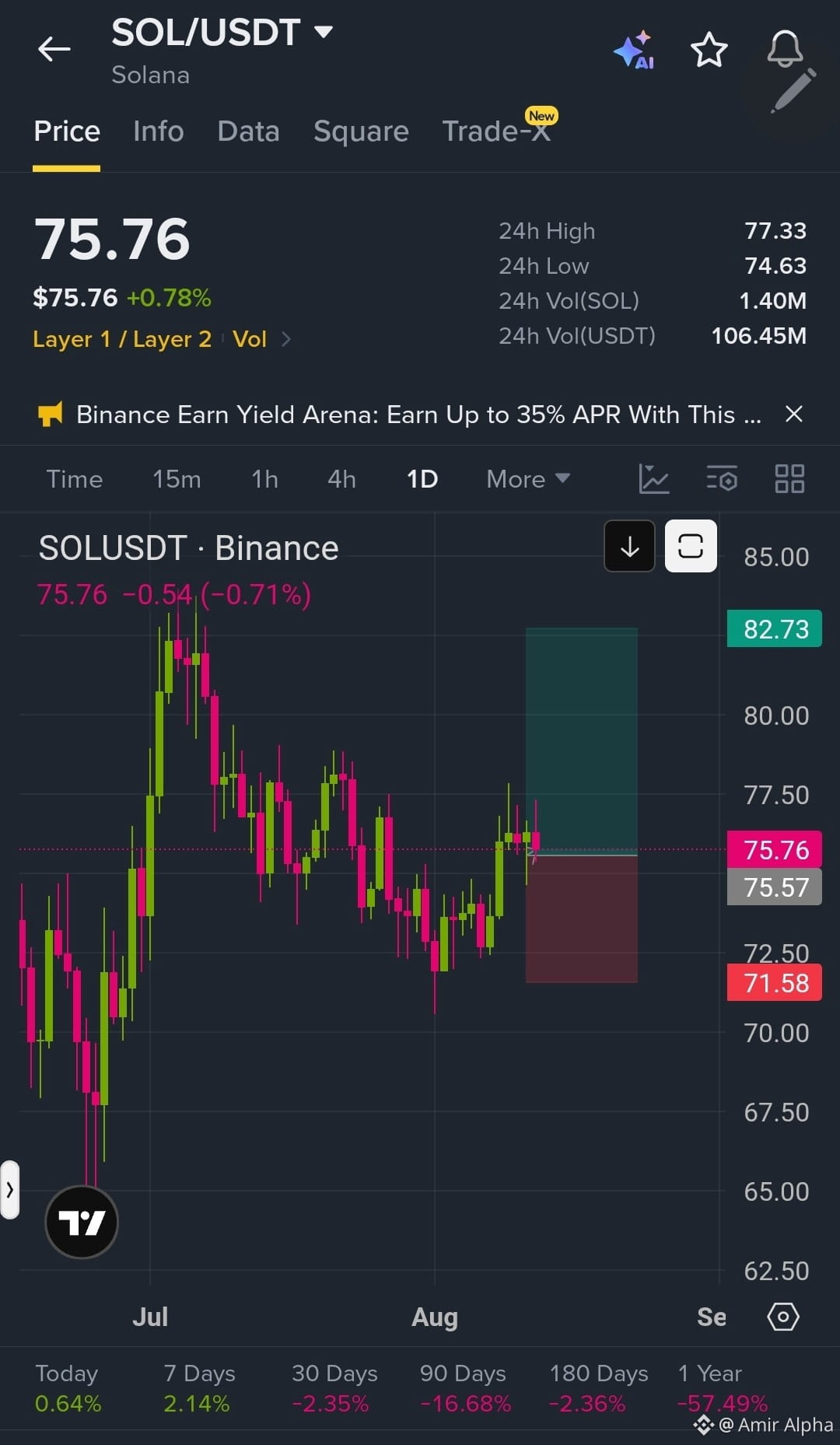
Task: Dismiss the Binance Earn banner
Action: click(793, 414)
